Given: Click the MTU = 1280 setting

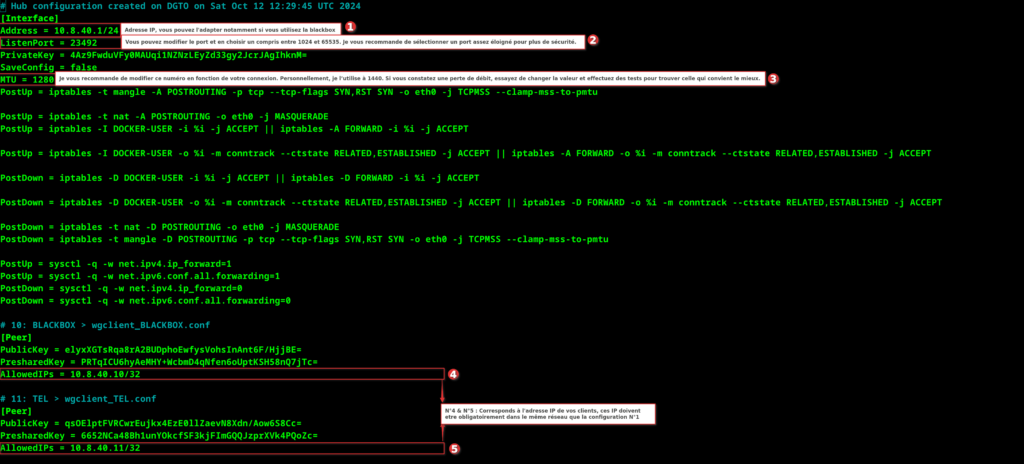Looking at the screenshot, I should (28, 78).
